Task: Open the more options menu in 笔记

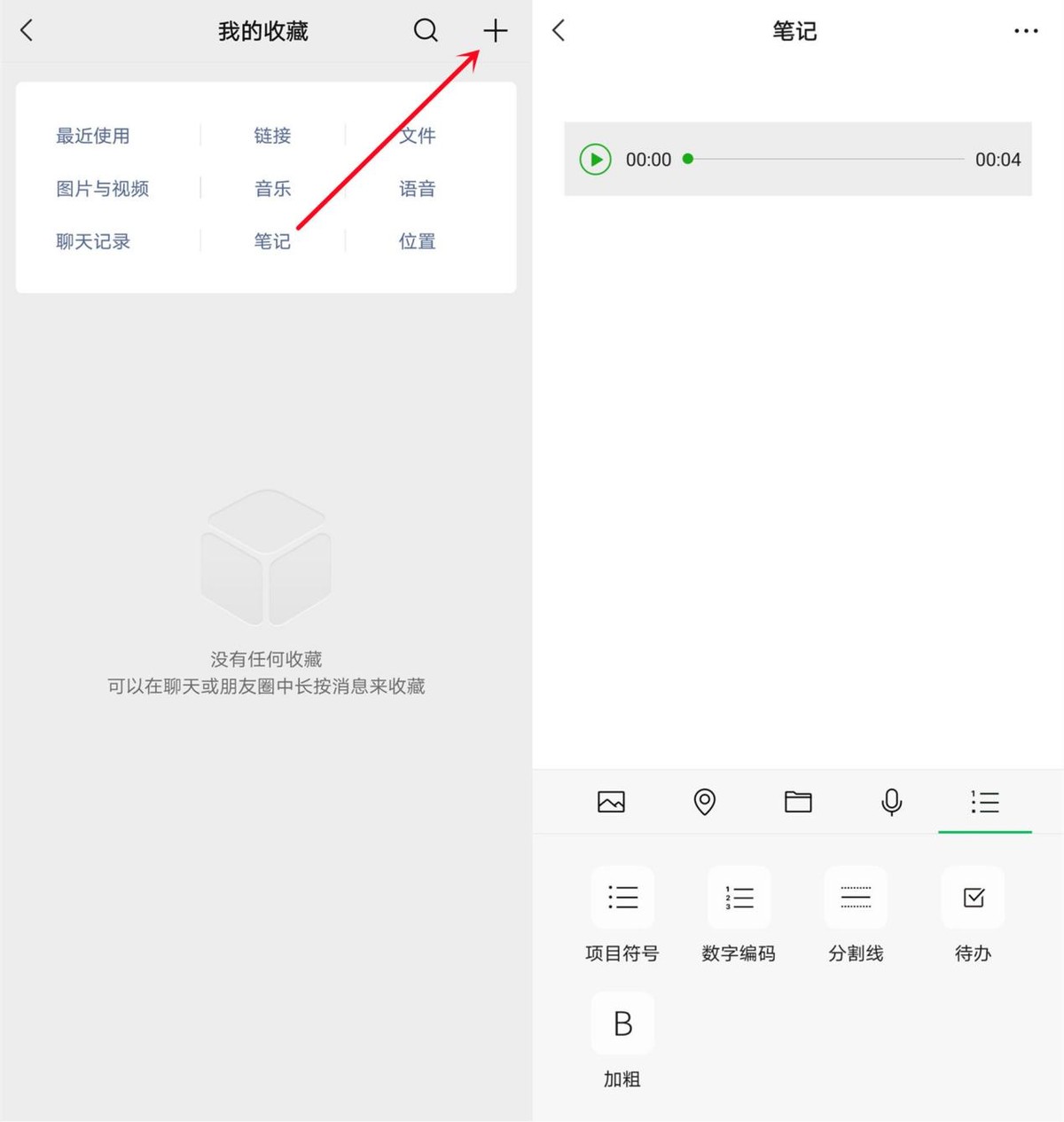Action: tap(1025, 30)
